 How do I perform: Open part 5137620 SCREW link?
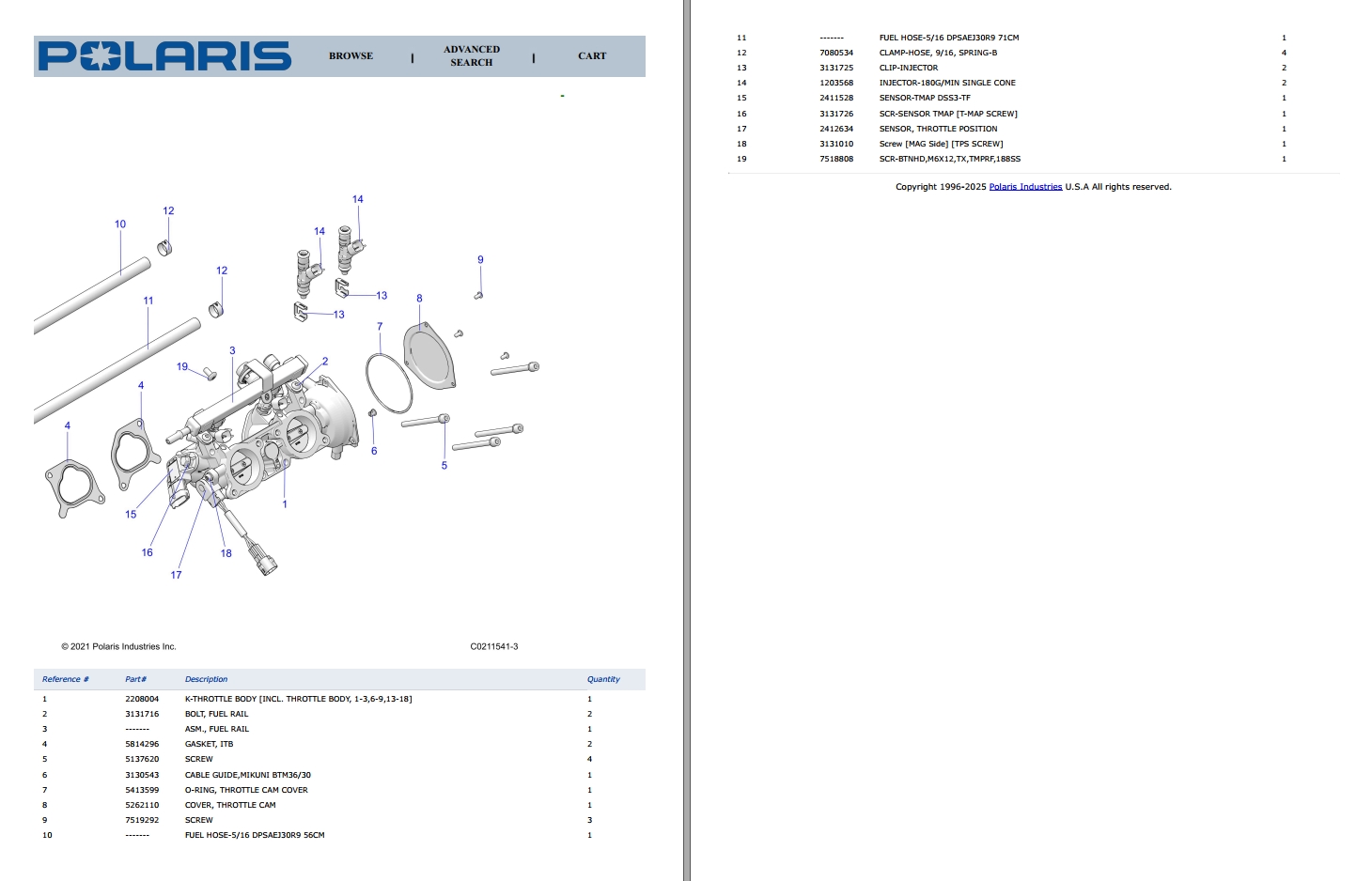tap(140, 758)
